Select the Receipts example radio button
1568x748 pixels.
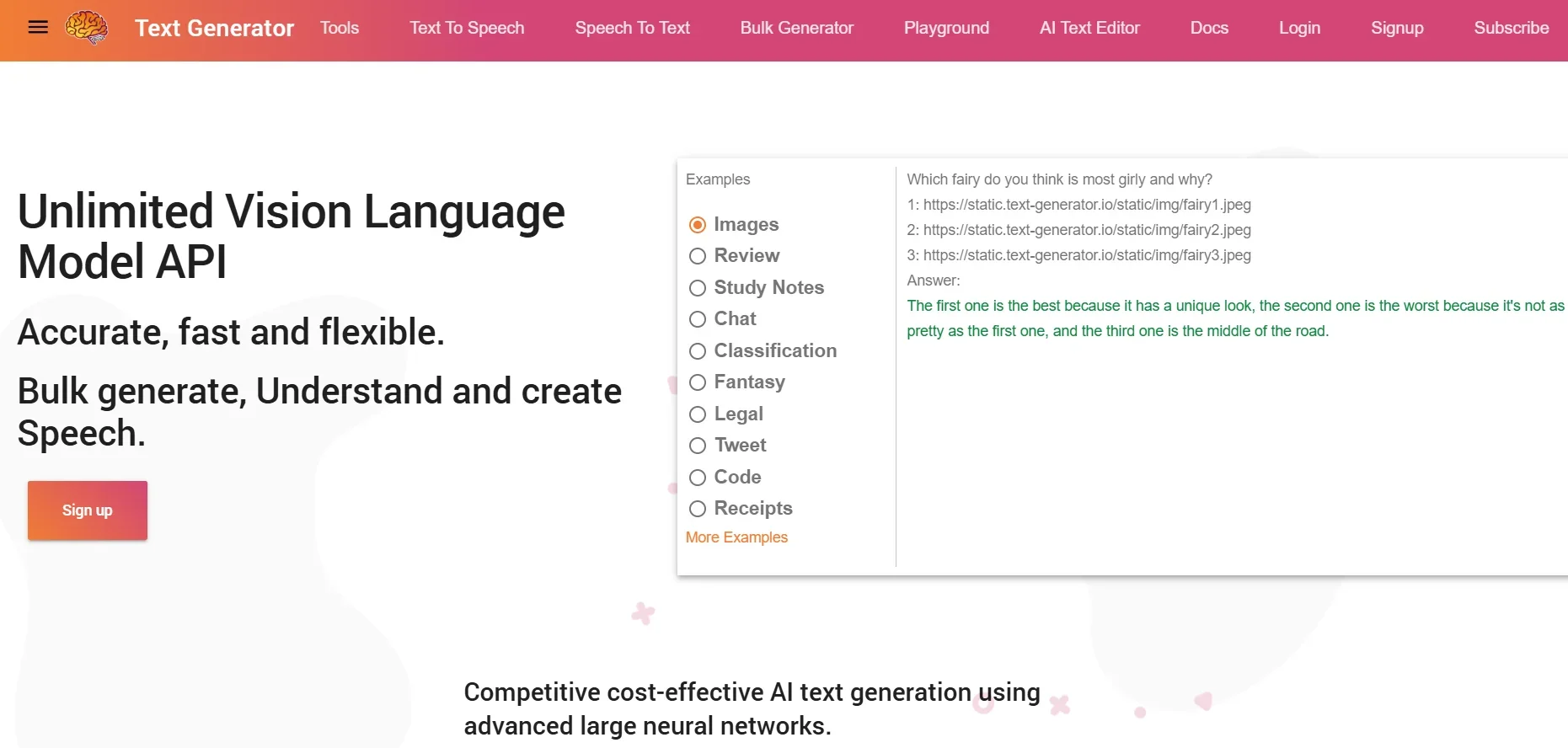(x=698, y=509)
